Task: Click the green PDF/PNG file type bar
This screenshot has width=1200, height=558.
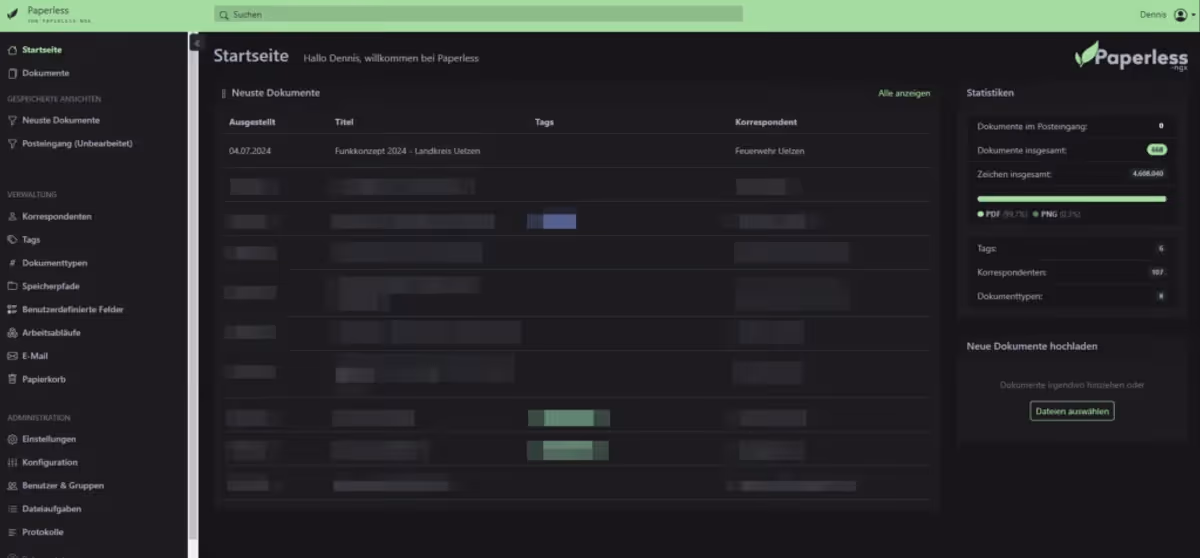Action: click(1071, 199)
